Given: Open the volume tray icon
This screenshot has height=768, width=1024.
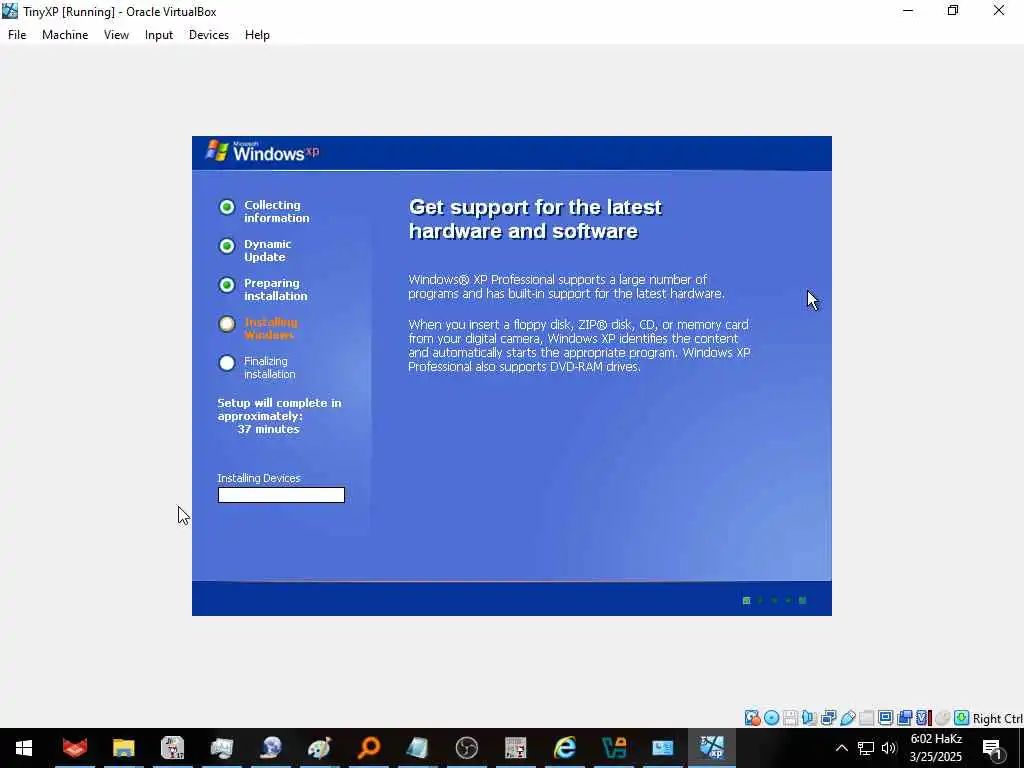Looking at the screenshot, I should (x=889, y=748).
